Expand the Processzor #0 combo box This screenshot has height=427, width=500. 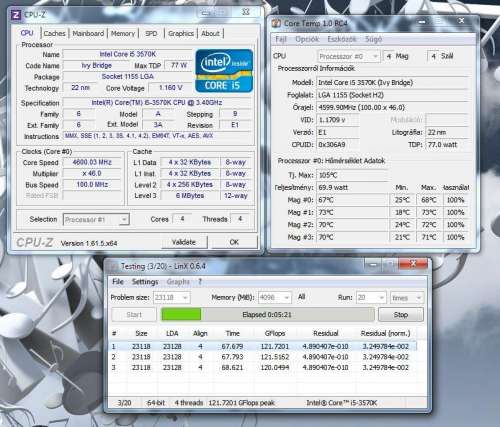[x=349, y=56]
